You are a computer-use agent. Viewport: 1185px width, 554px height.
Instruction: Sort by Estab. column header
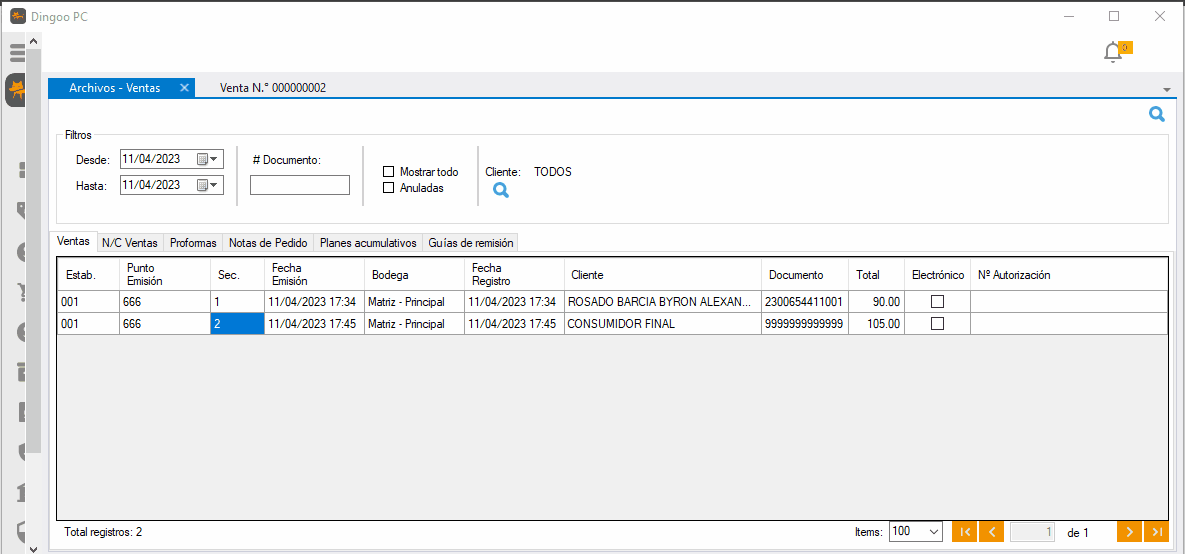point(88,274)
